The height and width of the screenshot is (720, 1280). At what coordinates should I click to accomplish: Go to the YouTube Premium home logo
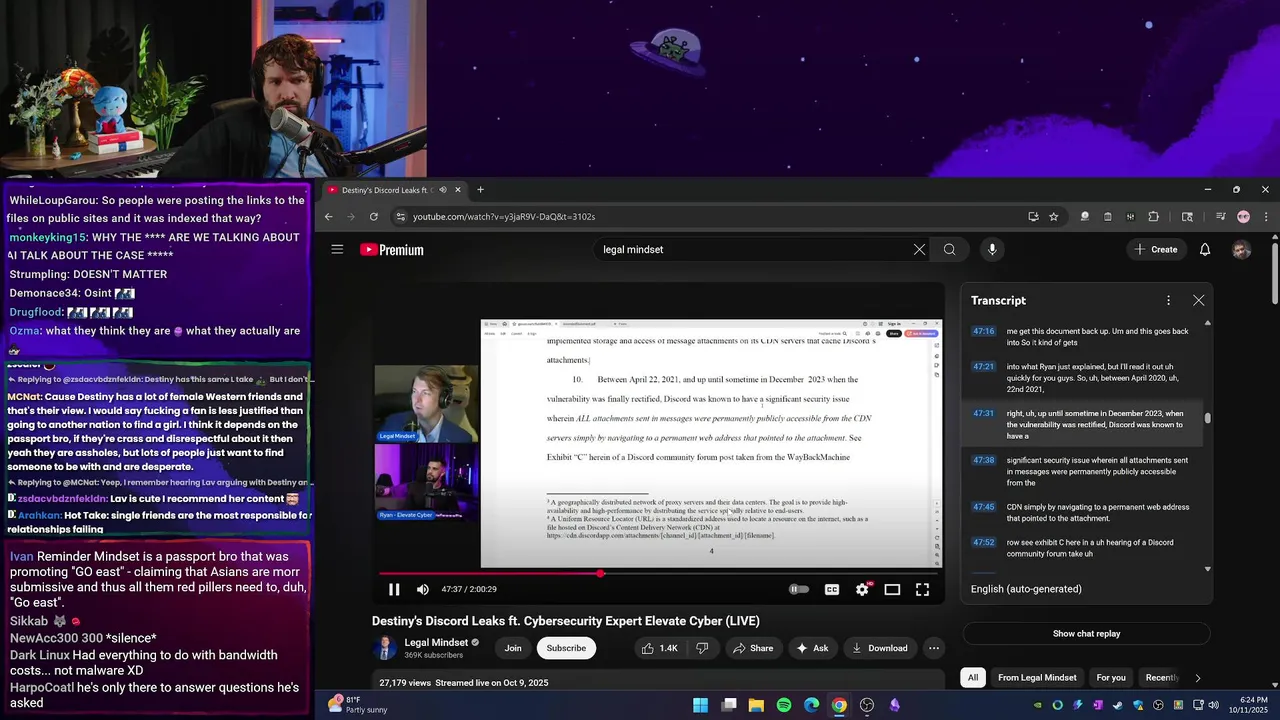click(392, 250)
